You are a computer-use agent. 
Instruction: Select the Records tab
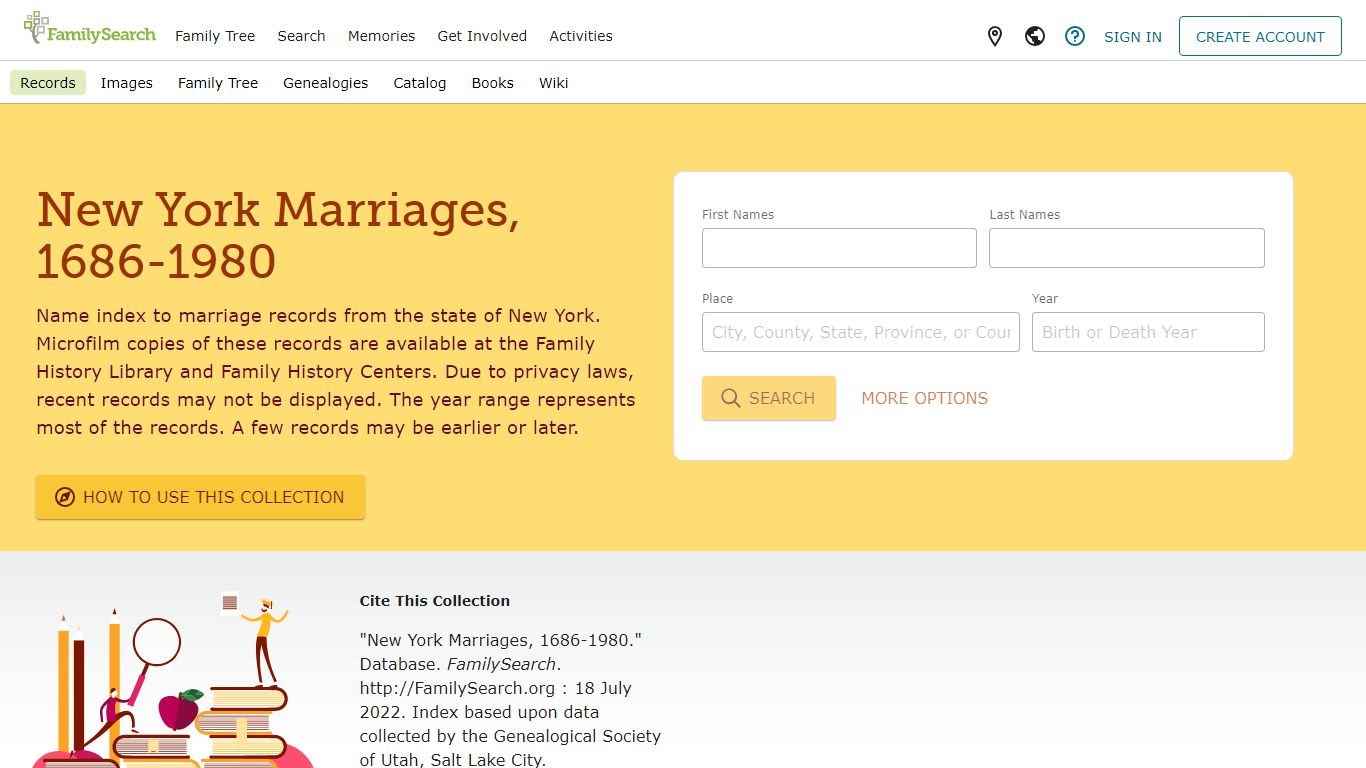pos(48,83)
